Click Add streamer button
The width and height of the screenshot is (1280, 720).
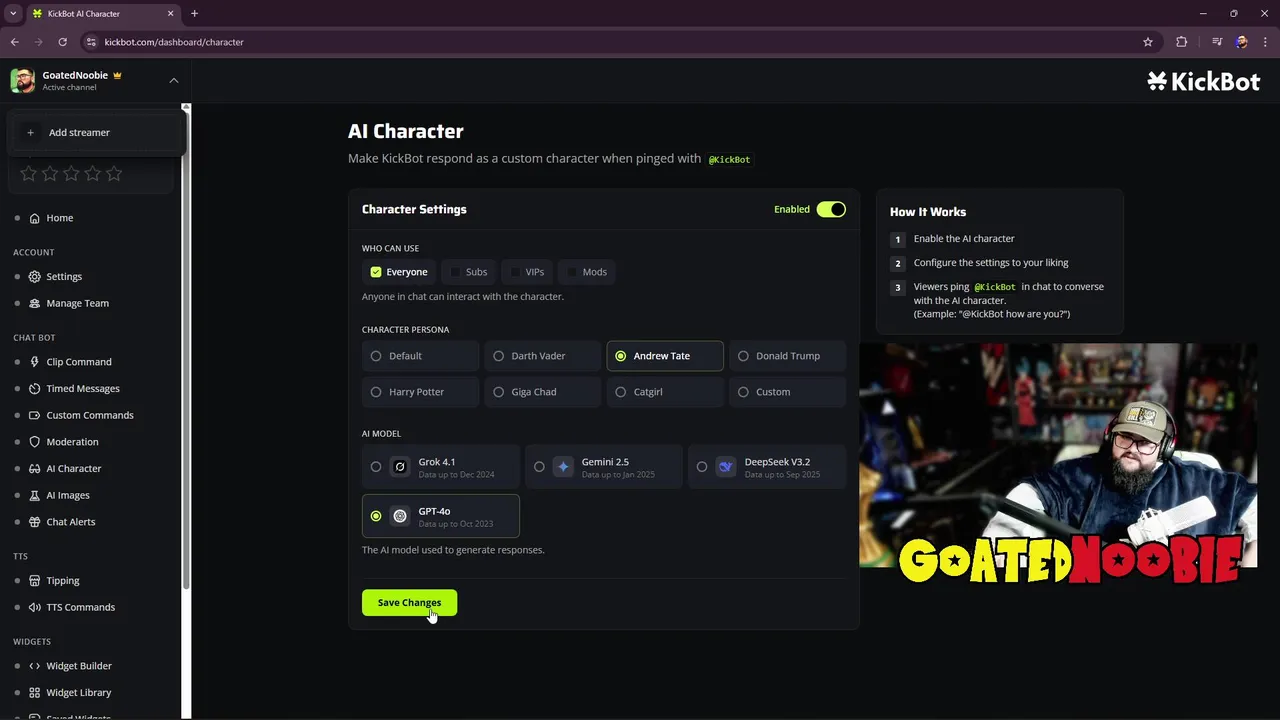coord(96,132)
